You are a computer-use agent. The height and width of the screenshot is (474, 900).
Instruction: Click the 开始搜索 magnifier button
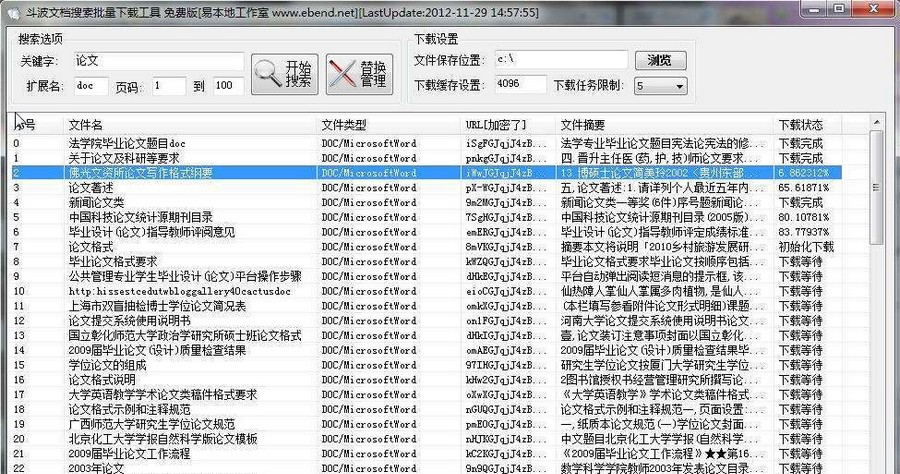point(285,74)
